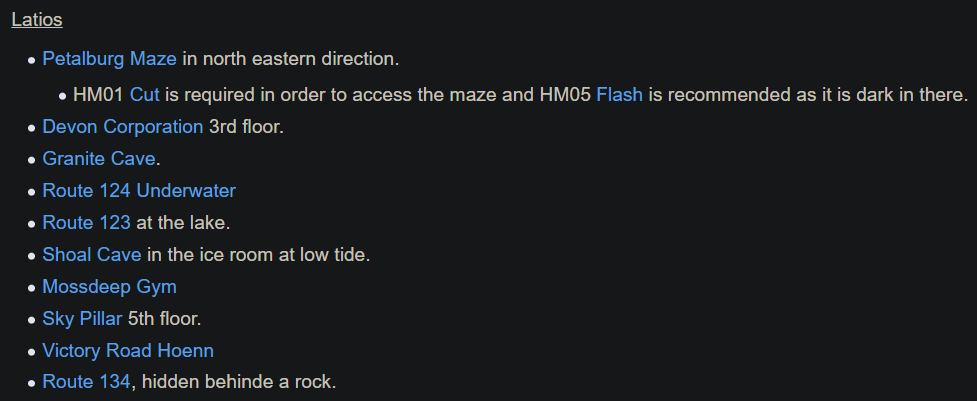The height and width of the screenshot is (401, 977).
Task: Click the "3rd floor" text
Action: [x=247, y=127]
